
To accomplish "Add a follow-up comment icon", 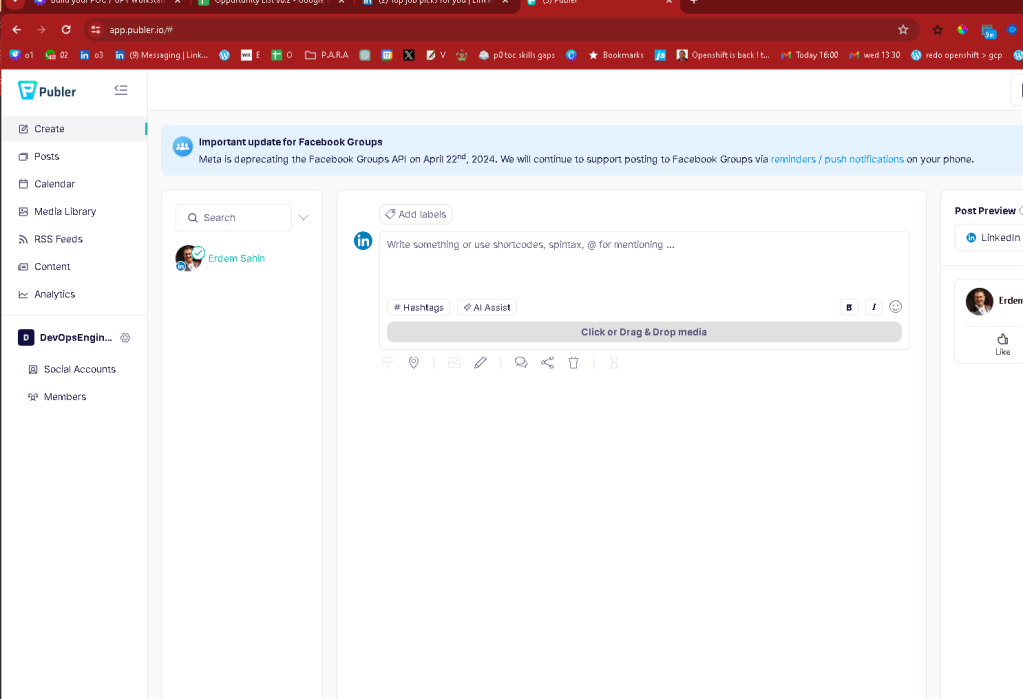I will coord(521,362).
